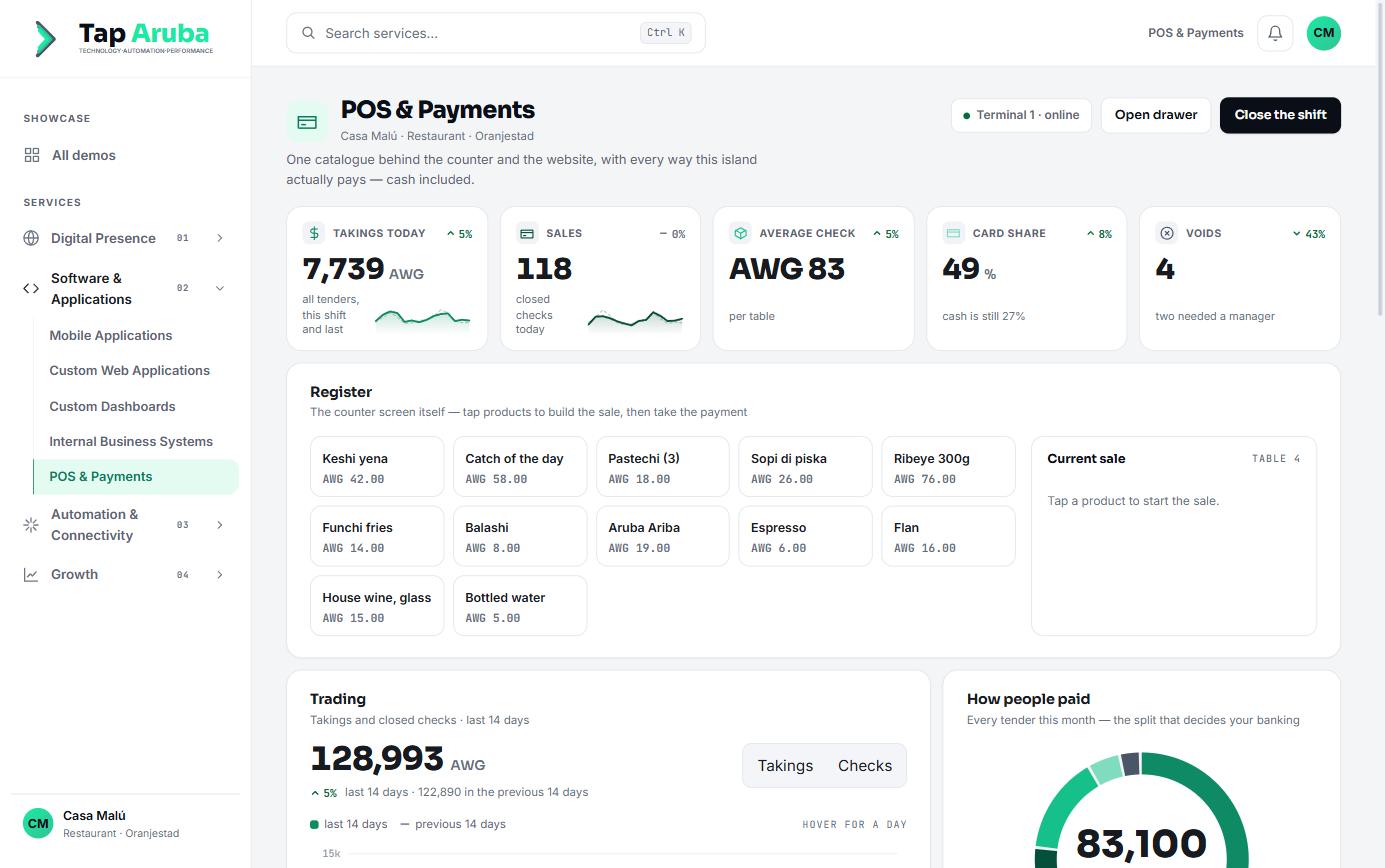The height and width of the screenshot is (868, 1385).
Task: Click the Open drawer button
Action: [1156, 115]
